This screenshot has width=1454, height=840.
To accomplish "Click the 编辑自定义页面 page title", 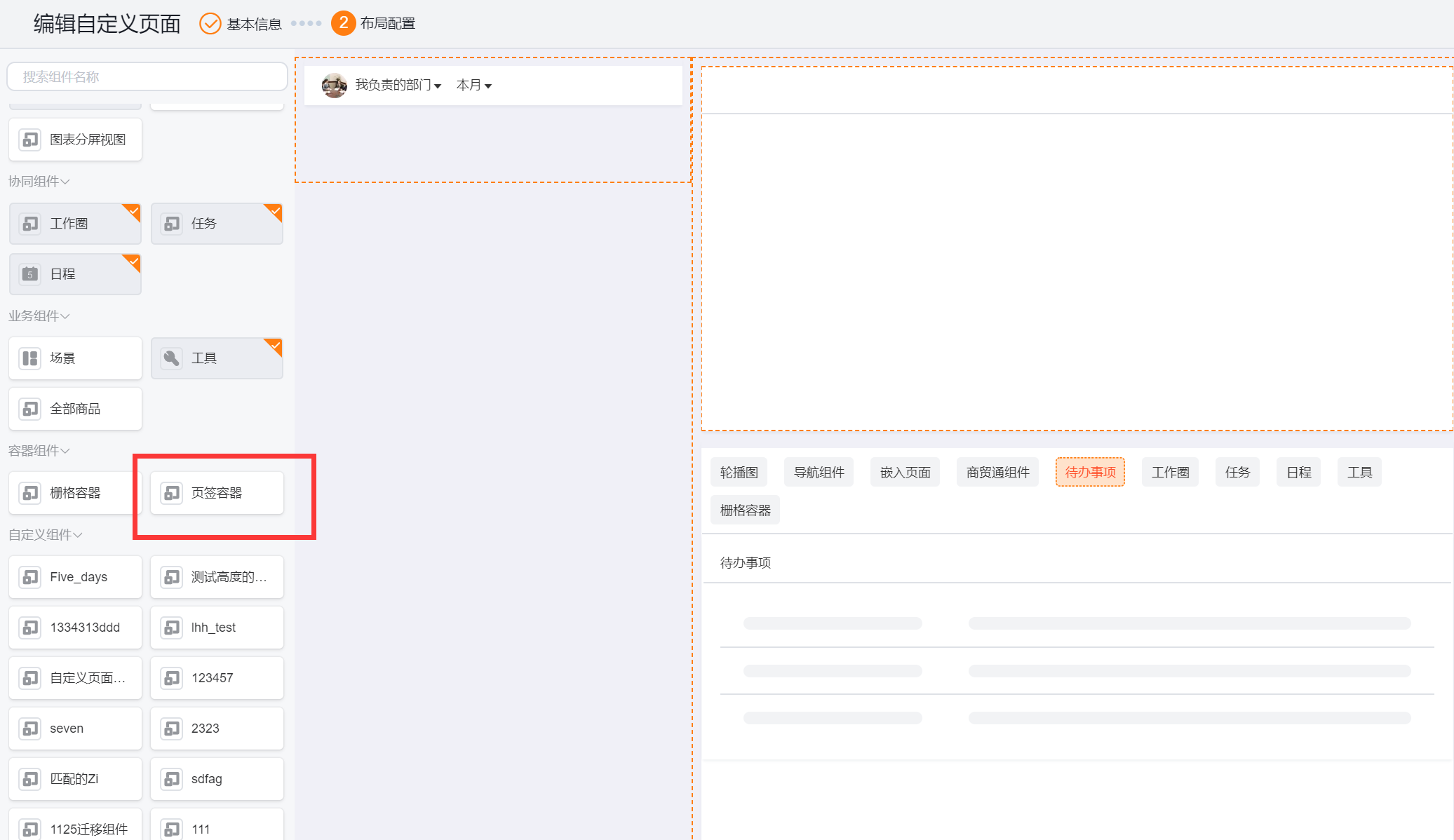I will [x=107, y=24].
